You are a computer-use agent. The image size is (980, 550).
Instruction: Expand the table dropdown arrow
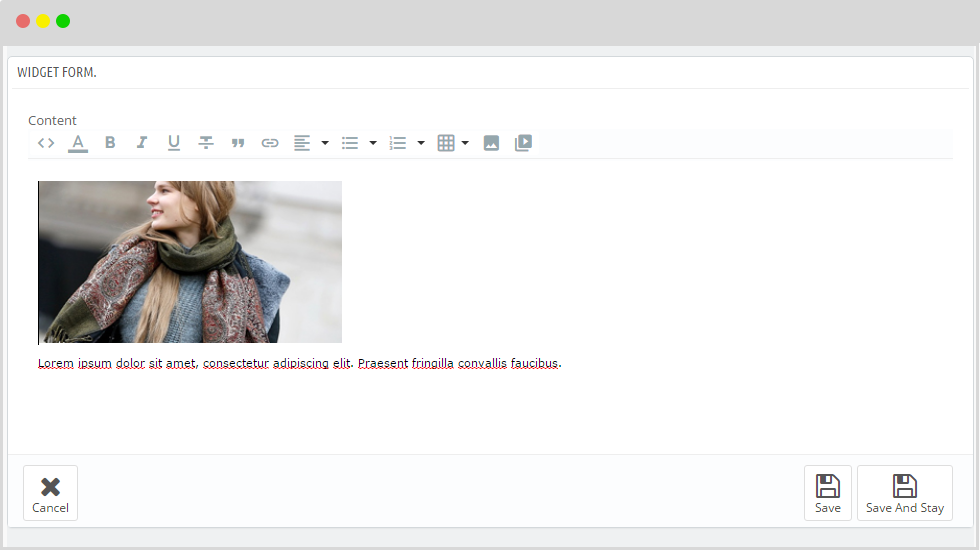465,143
